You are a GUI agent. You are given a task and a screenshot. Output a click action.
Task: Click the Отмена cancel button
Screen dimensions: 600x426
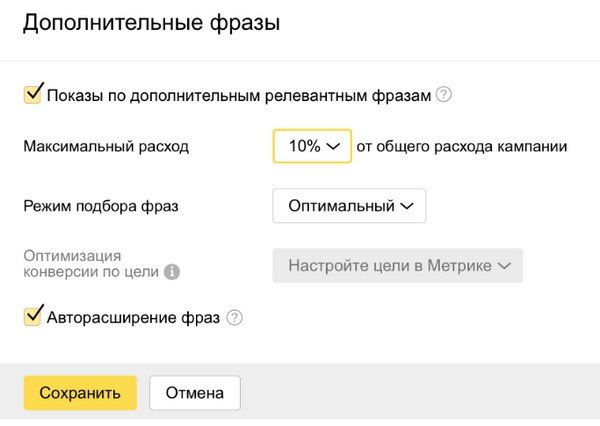(x=195, y=393)
